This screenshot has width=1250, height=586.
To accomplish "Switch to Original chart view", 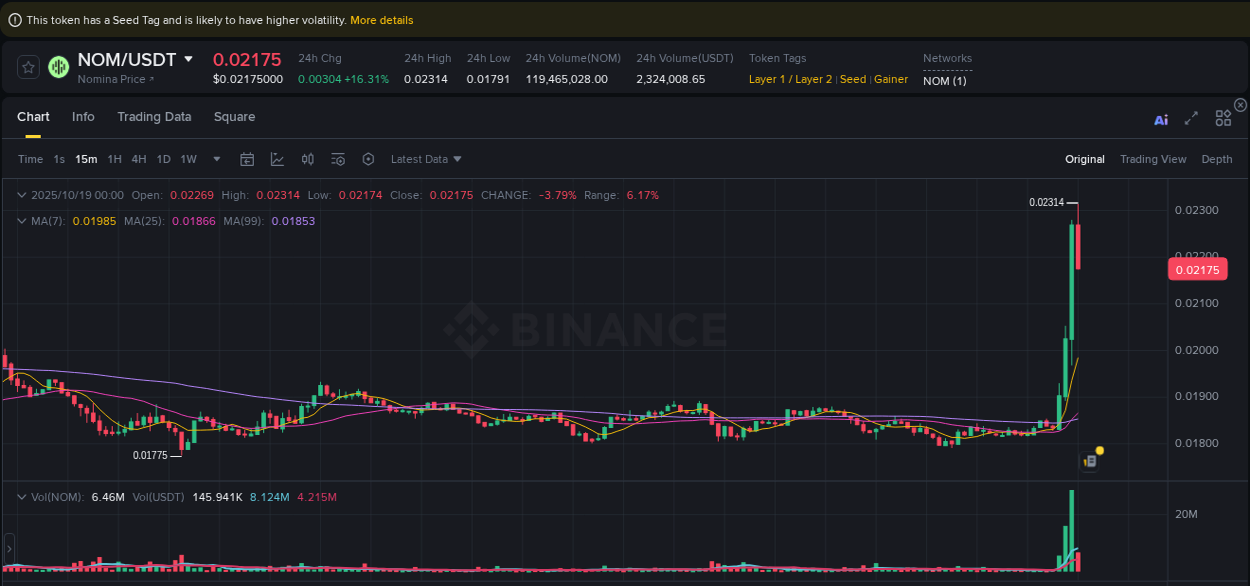I will point(1084,159).
